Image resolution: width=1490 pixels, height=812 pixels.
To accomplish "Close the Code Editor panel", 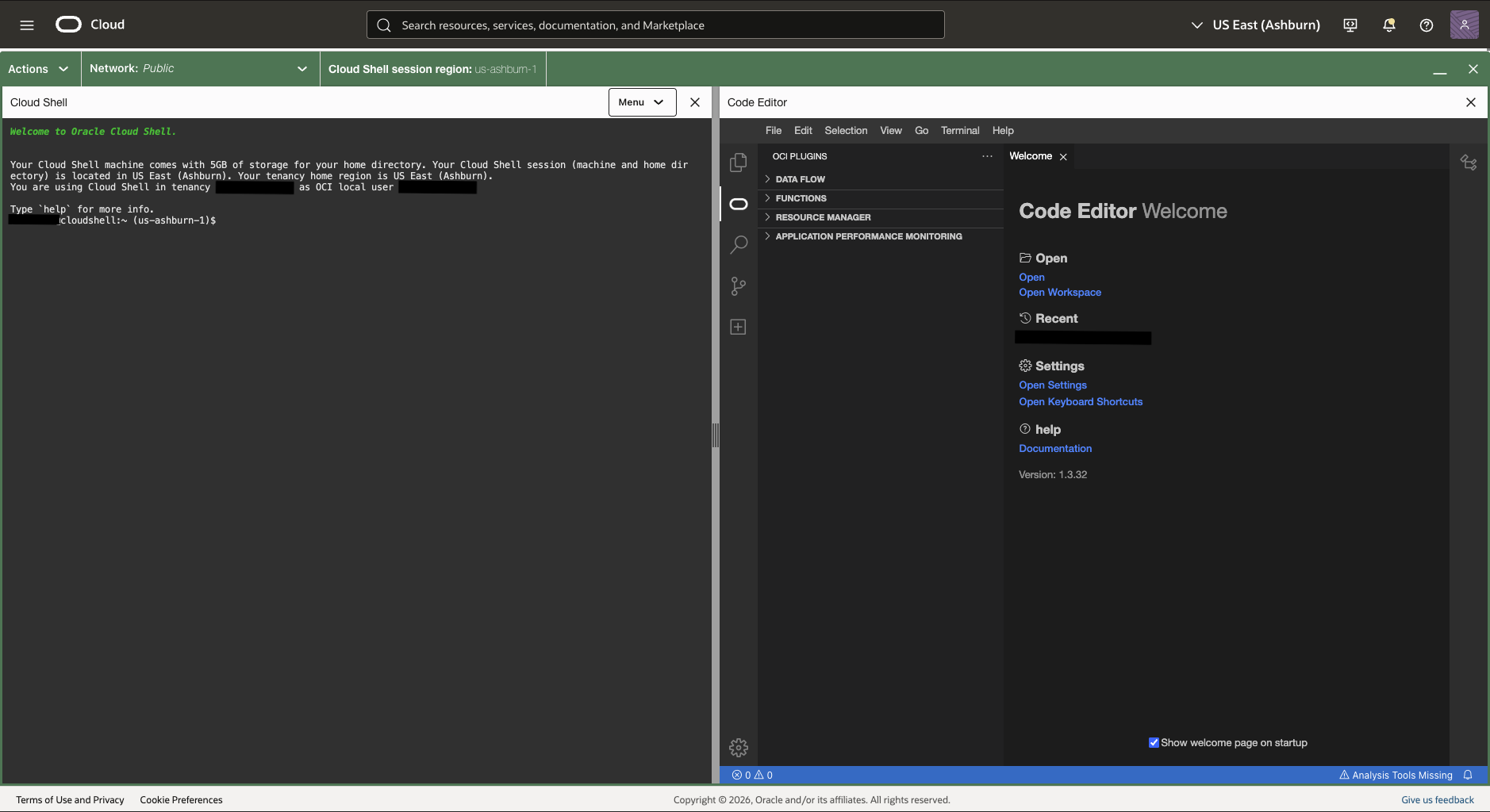I will [1471, 102].
